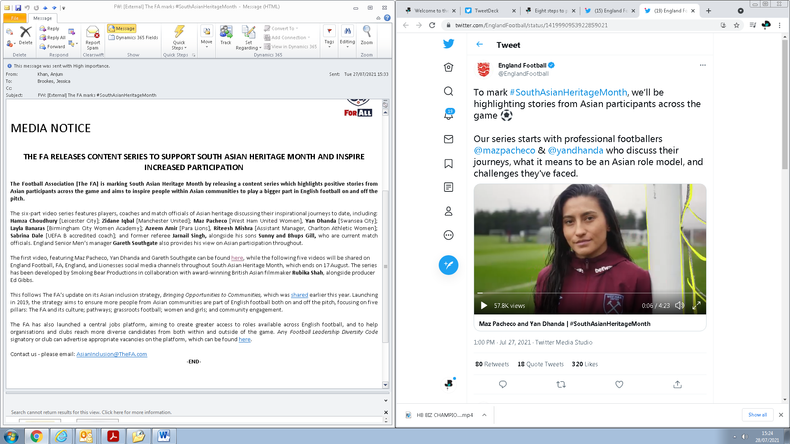Open Twitter Messages envelope icon
Viewport: 790px width, 444px height.
[448, 139]
